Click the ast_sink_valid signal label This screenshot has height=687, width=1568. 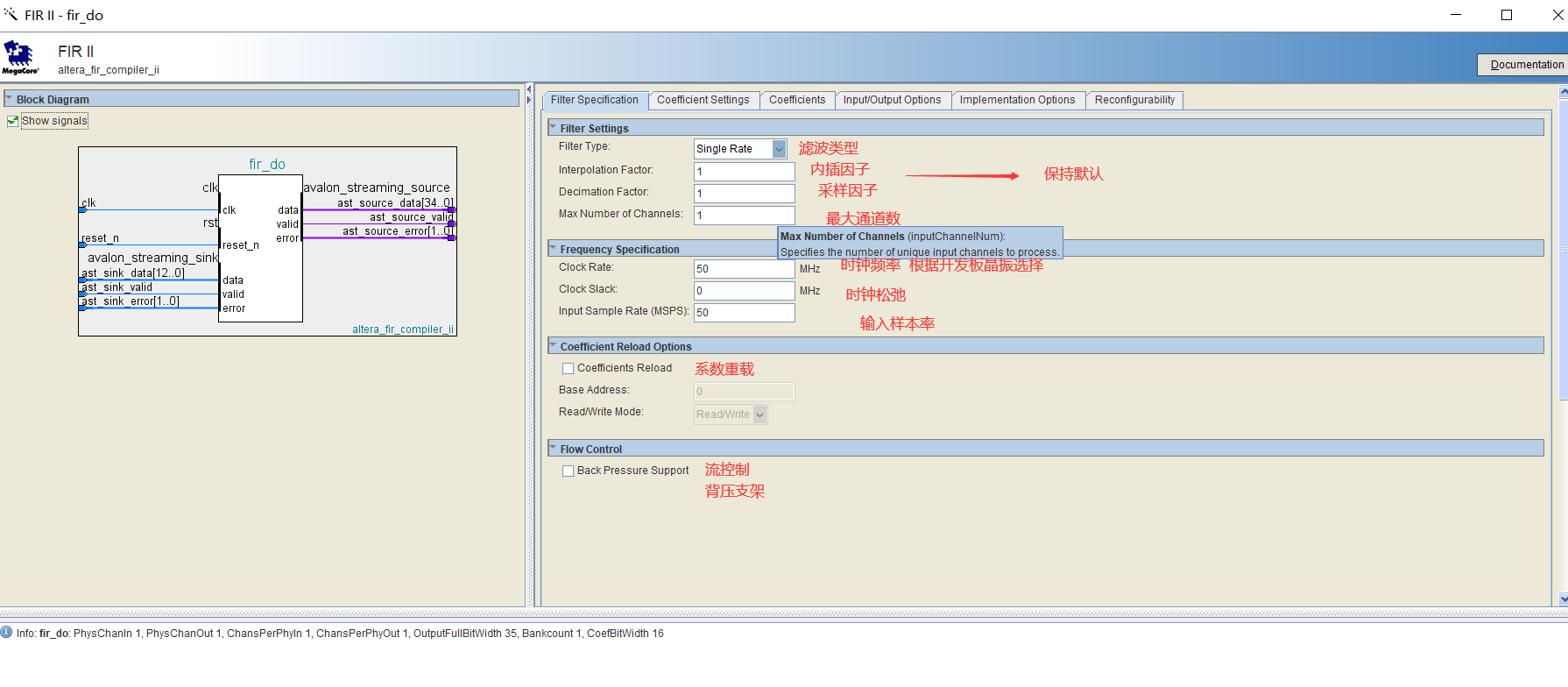coord(117,287)
